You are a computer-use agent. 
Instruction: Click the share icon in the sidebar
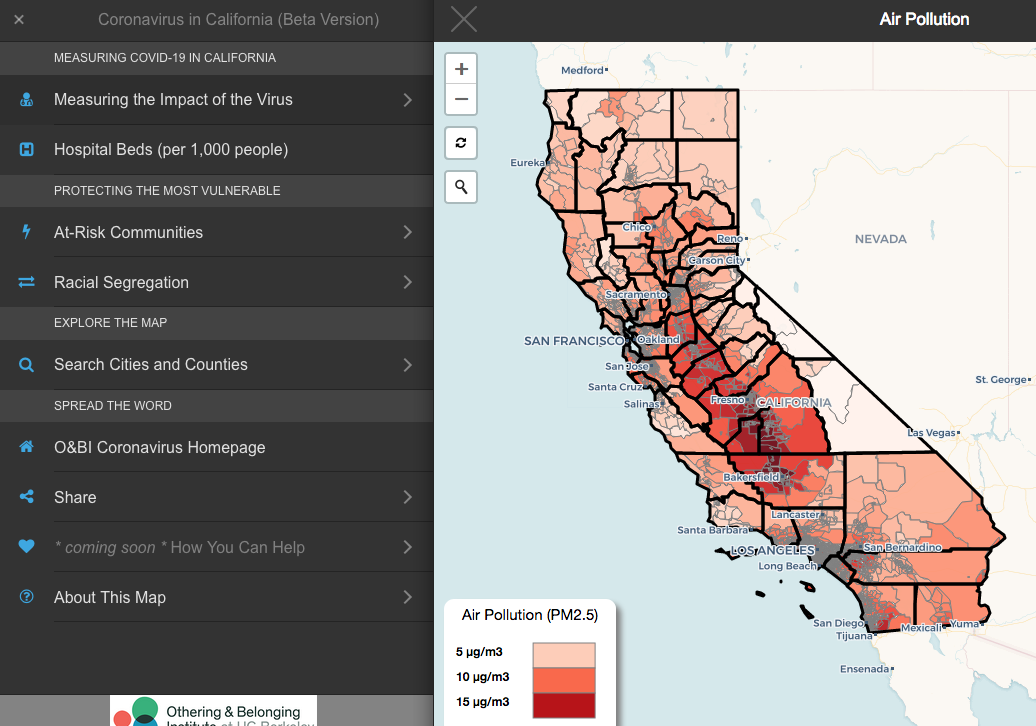(26, 496)
